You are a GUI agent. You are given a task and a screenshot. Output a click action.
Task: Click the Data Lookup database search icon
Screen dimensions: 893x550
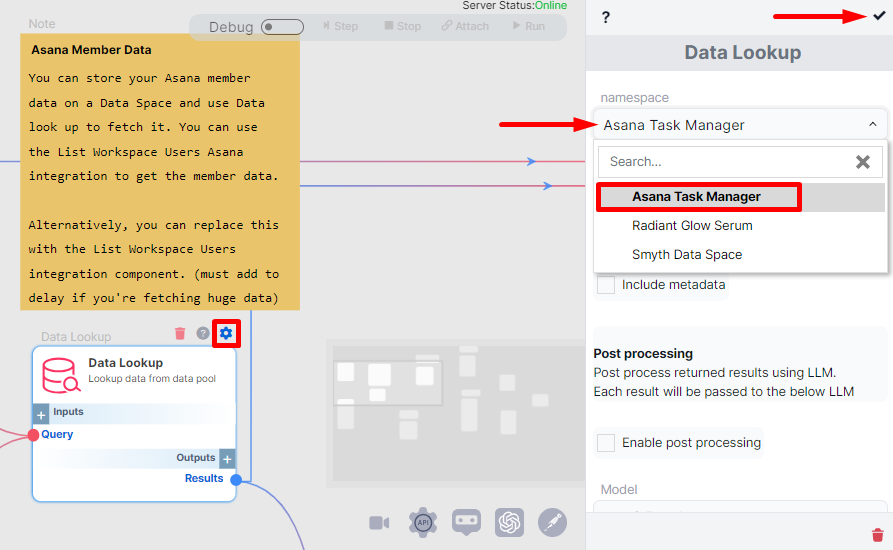pyautogui.click(x=61, y=375)
